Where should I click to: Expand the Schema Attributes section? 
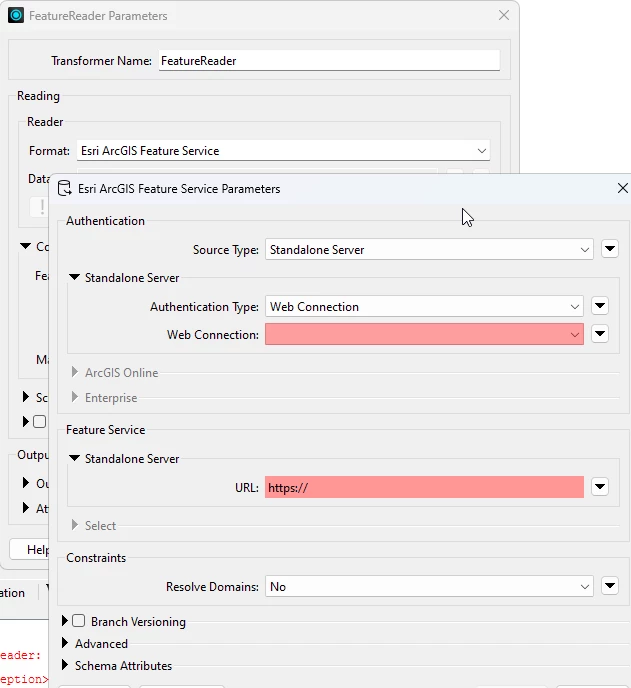tap(65, 665)
